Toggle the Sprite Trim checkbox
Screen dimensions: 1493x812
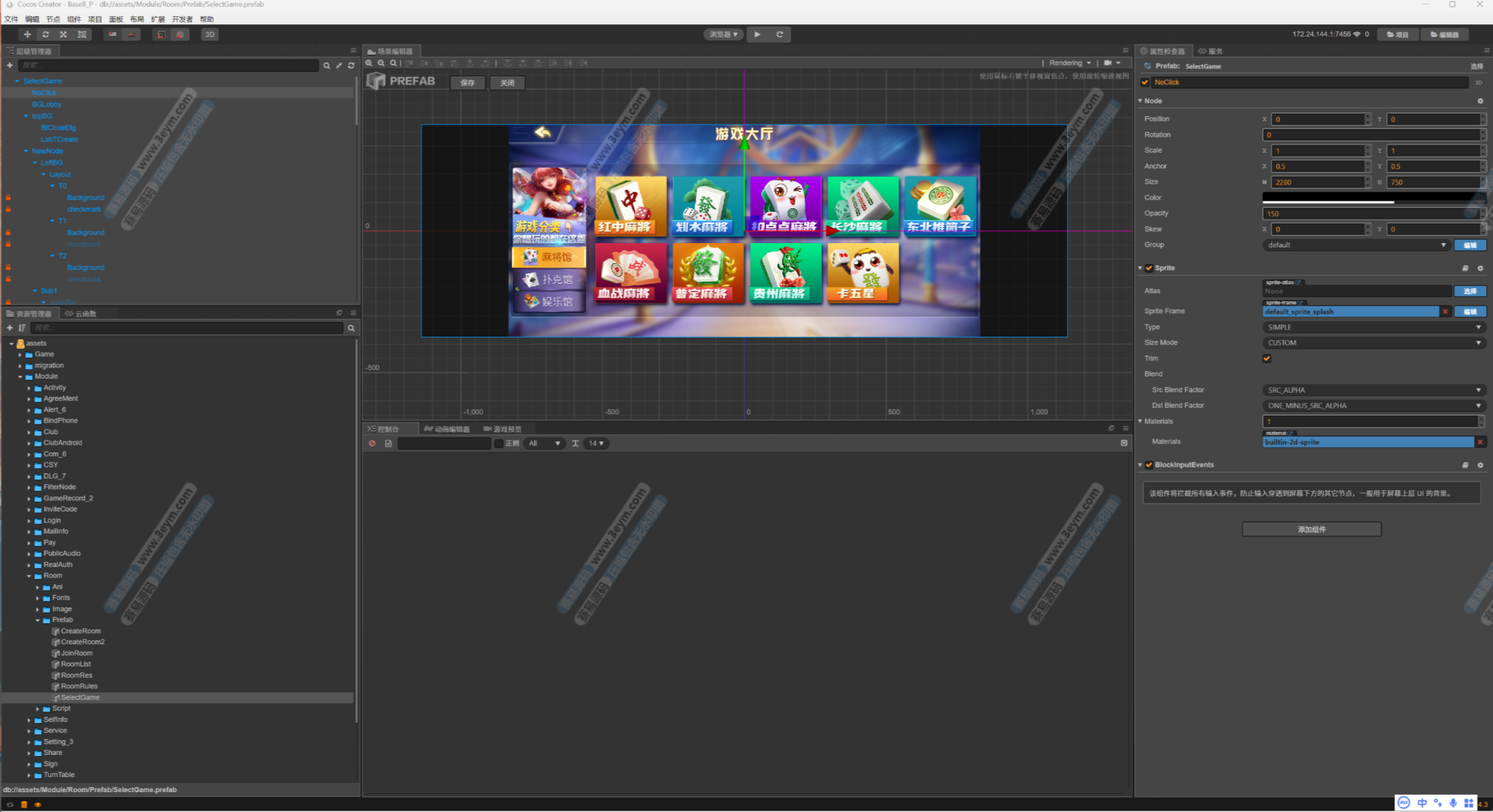pos(1267,358)
